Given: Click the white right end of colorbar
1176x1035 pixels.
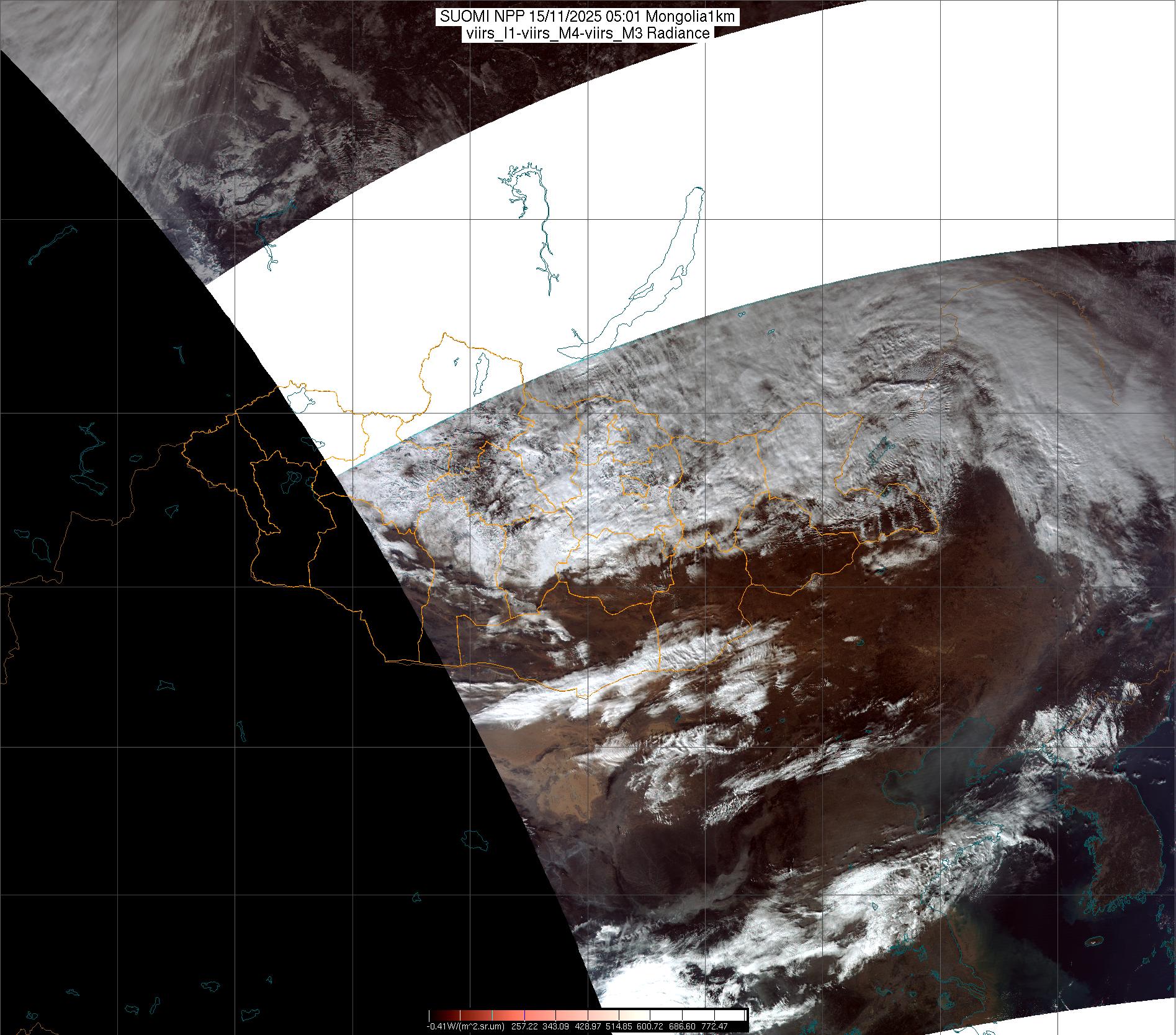Looking at the screenshot, I should [738, 1015].
